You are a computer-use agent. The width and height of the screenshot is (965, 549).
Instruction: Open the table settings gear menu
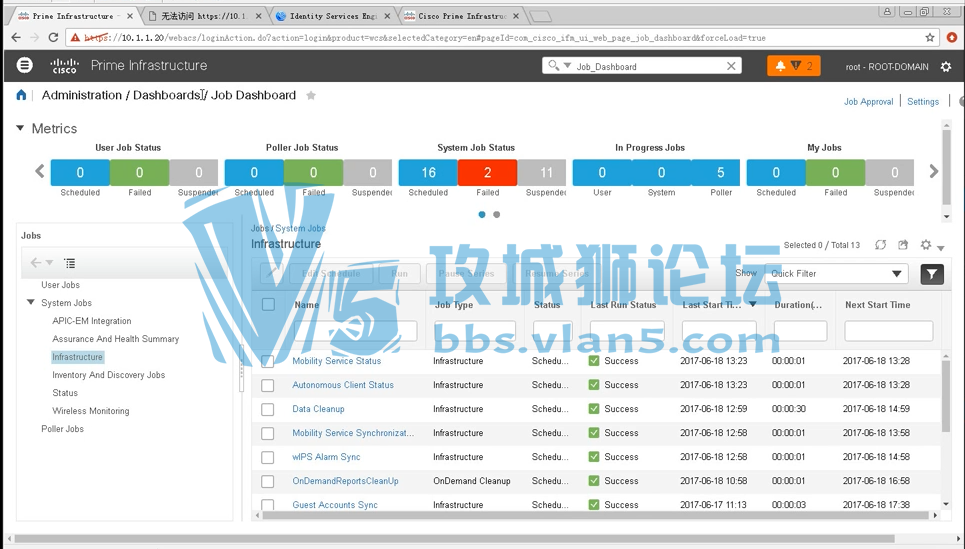[926, 245]
